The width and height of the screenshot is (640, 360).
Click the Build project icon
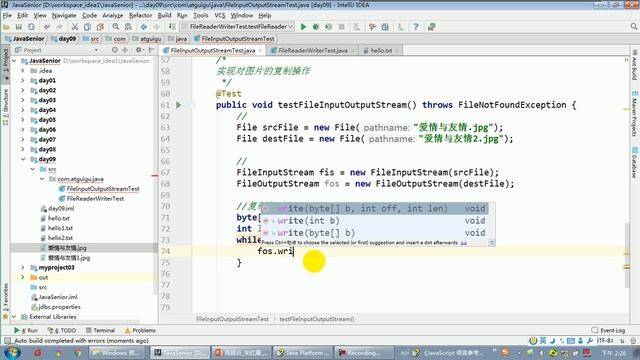click(172, 27)
